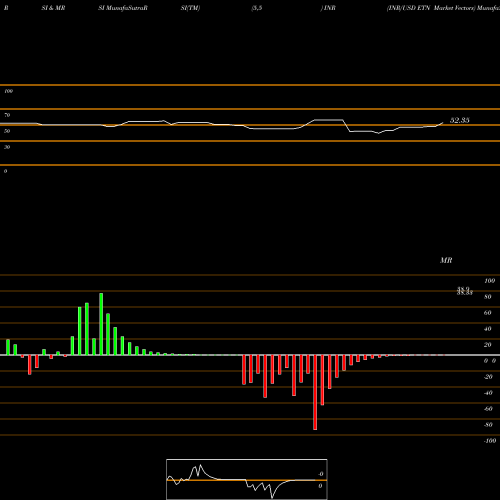Click the MR axis label -40
Image resolution: width=500 pixels, height=500 pixels.
pyautogui.click(x=488, y=393)
